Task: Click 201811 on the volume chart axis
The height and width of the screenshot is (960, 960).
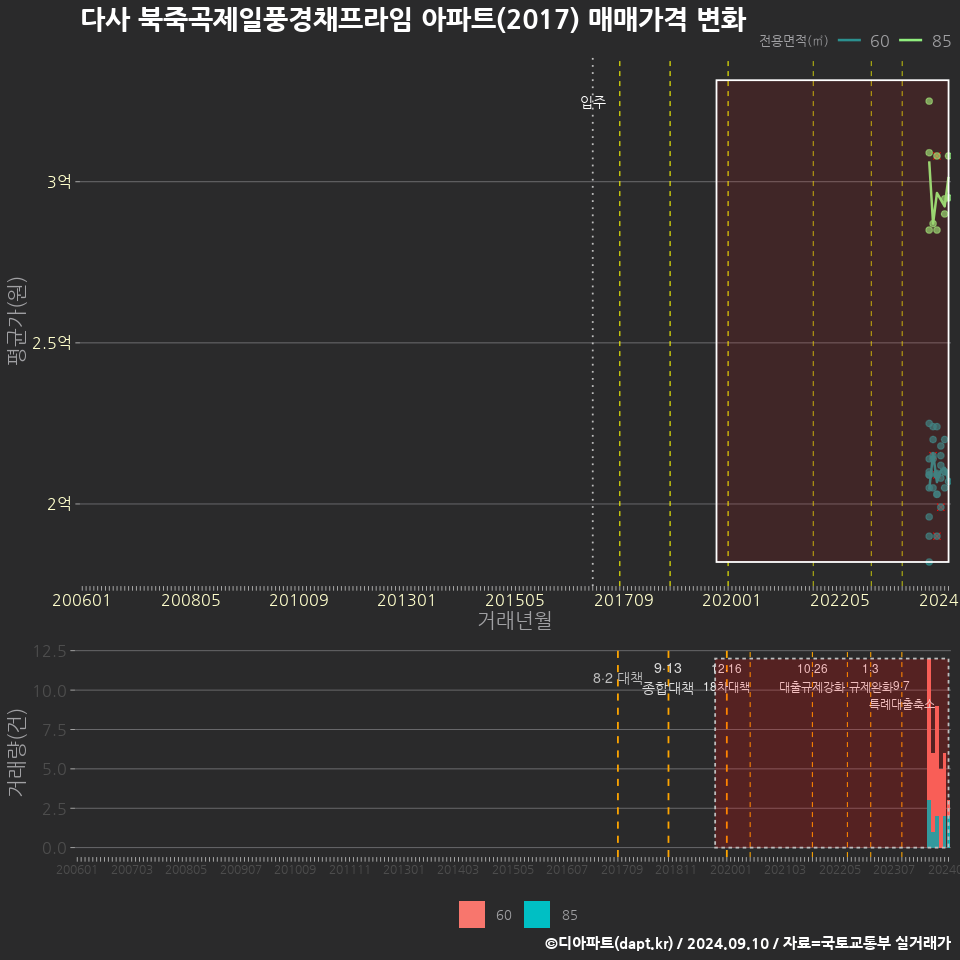Action: (676, 869)
